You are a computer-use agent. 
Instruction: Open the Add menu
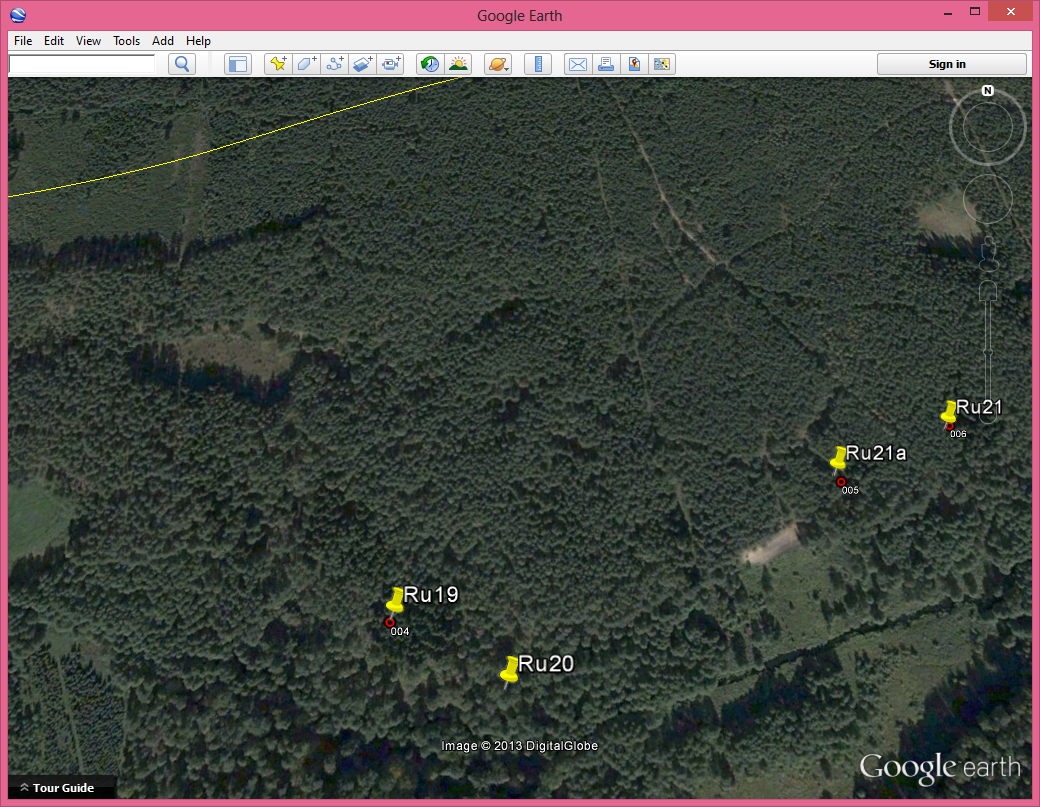[x=163, y=41]
